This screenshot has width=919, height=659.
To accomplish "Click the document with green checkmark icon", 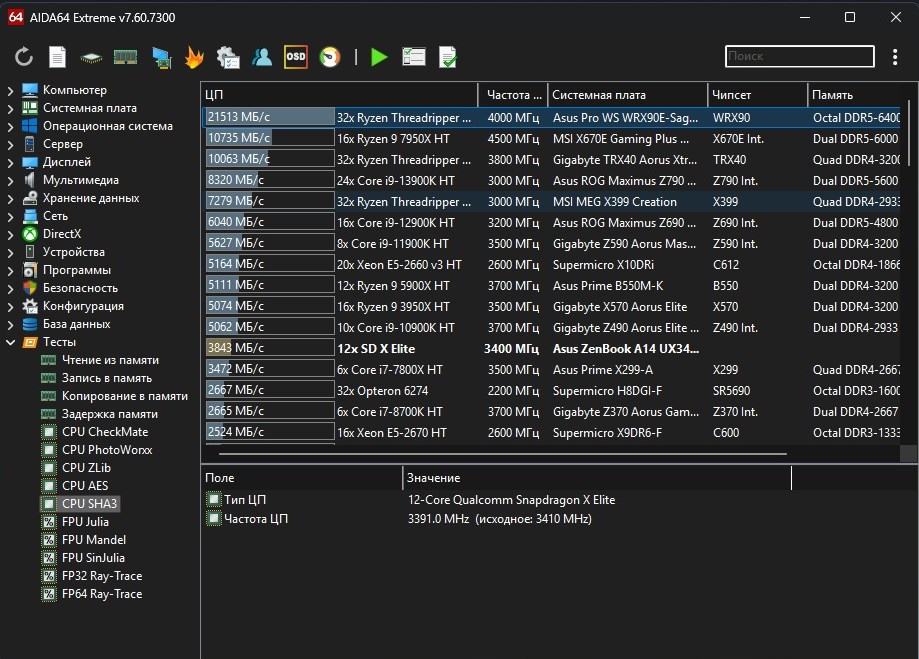I will click(448, 58).
